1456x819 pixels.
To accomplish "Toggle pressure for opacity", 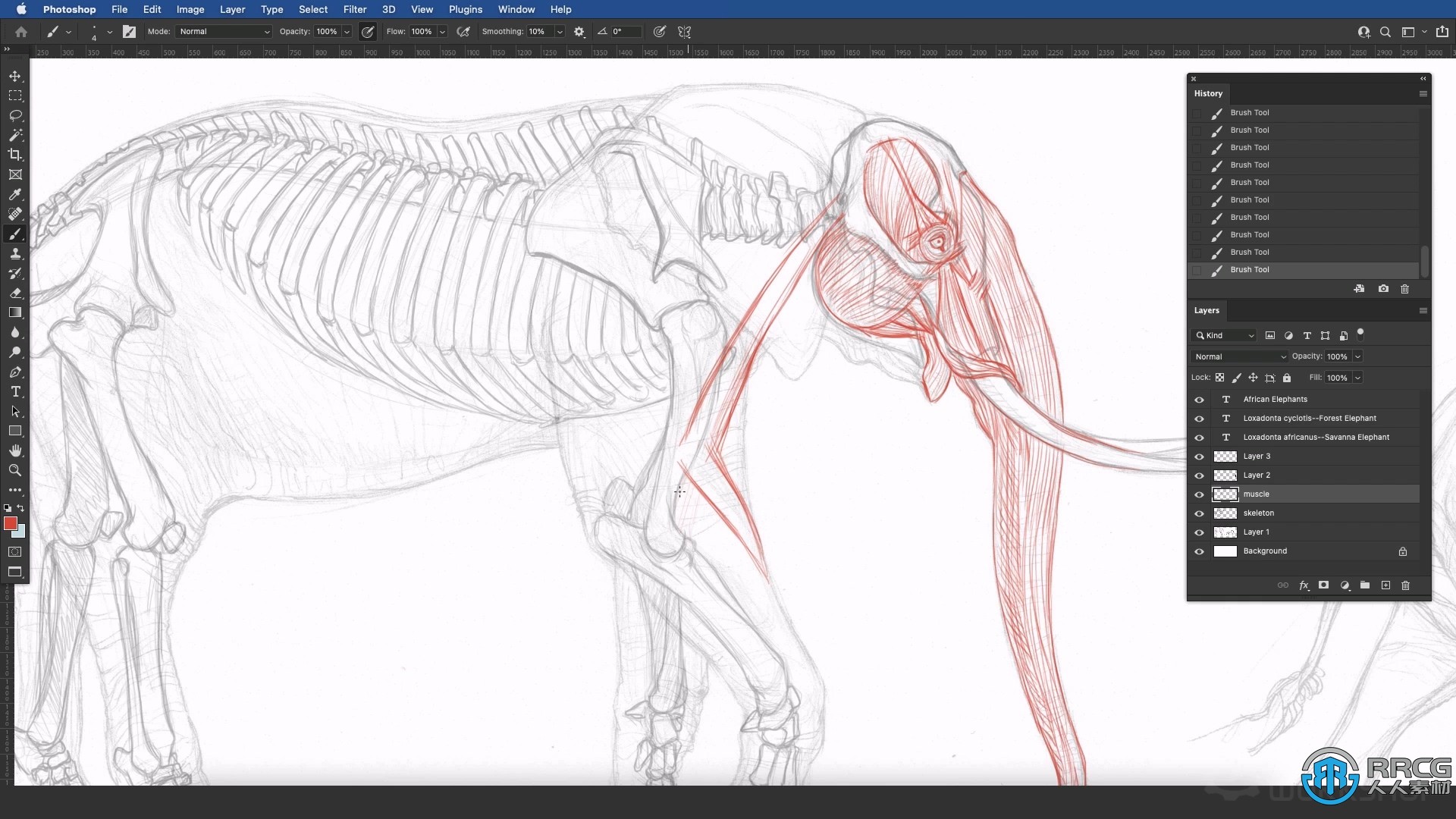I will (368, 32).
